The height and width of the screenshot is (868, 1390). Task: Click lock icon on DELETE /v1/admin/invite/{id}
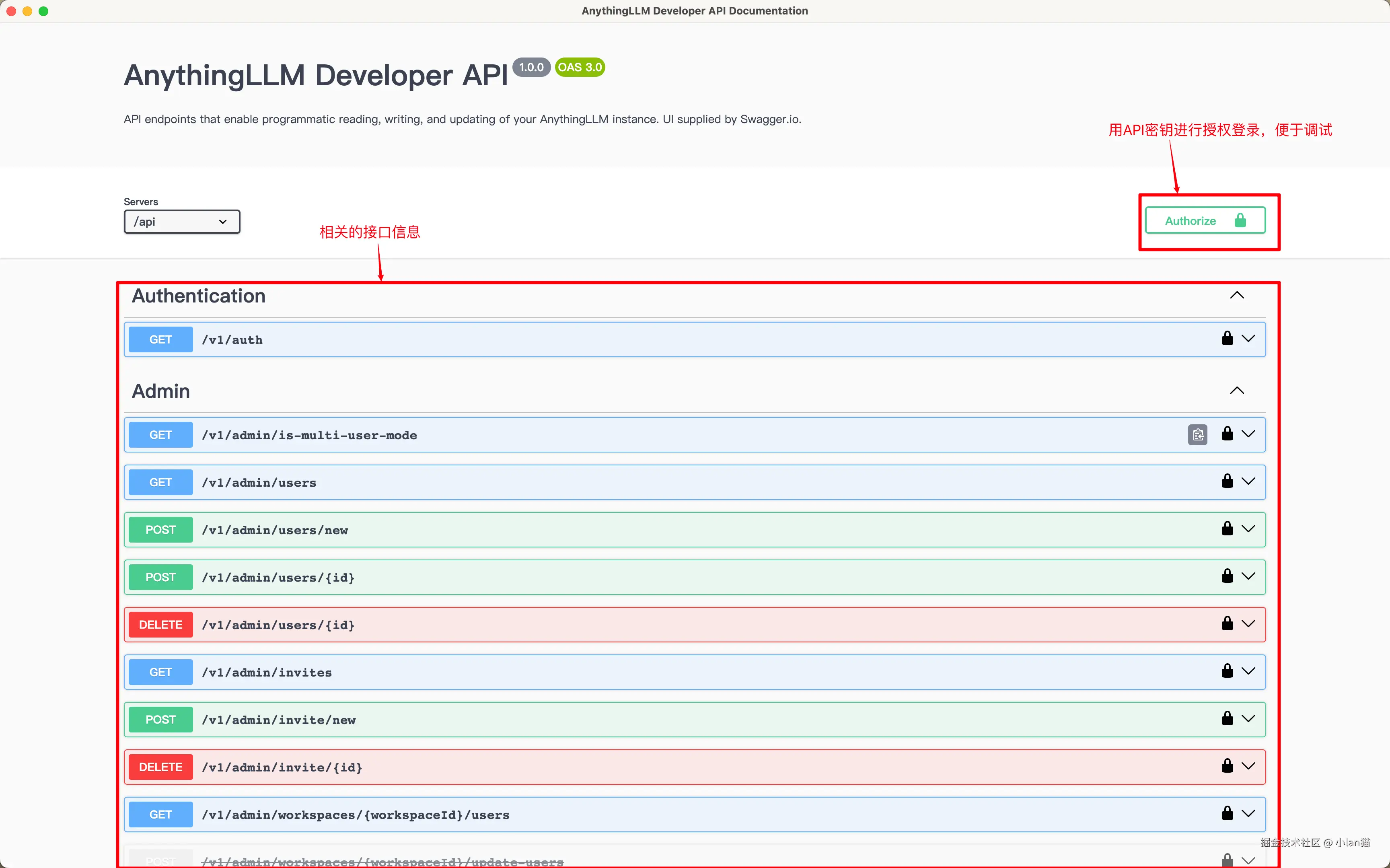pos(1227,766)
